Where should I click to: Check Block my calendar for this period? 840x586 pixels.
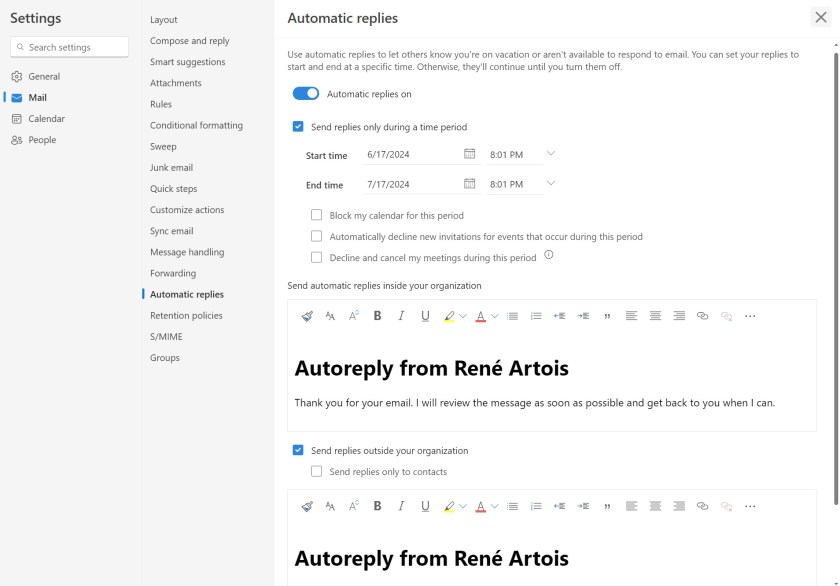(x=317, y=215)
